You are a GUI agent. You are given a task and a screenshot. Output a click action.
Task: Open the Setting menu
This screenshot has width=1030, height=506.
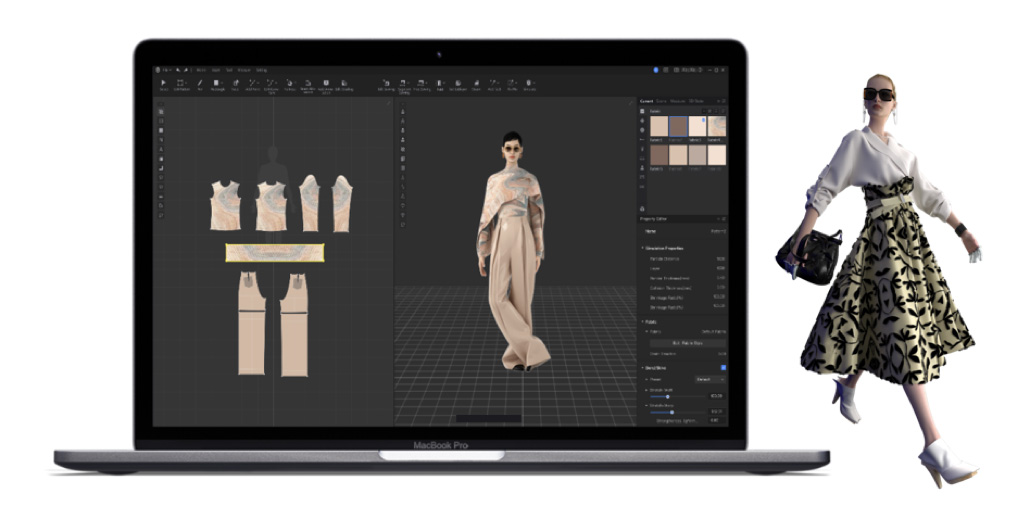point(261,70)
